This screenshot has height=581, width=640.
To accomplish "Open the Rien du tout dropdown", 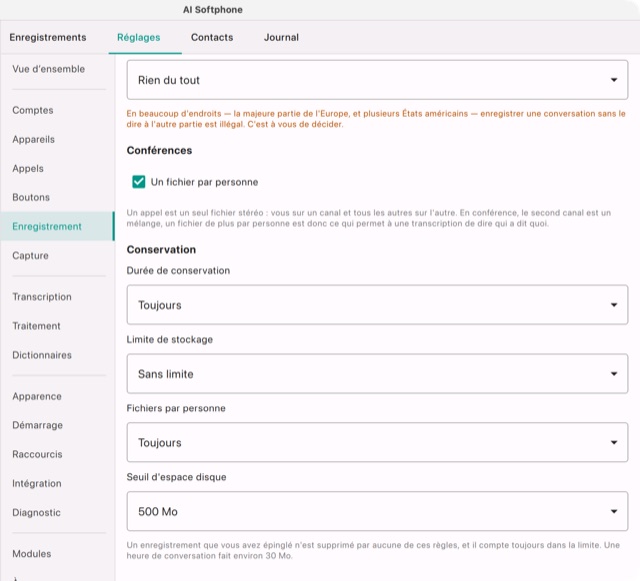I will (x=377, y=80).
